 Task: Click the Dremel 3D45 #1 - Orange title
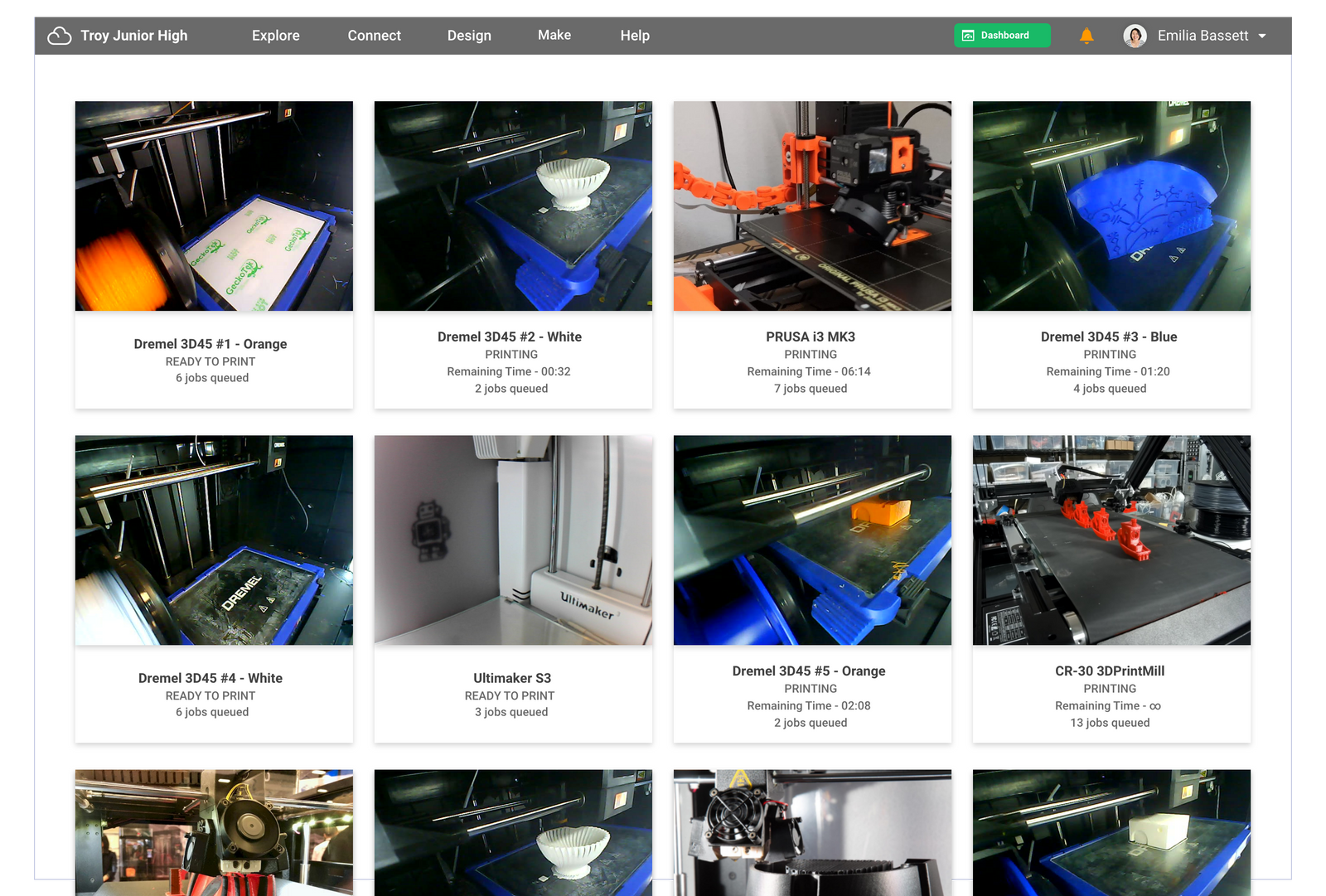tap(211, 344)
